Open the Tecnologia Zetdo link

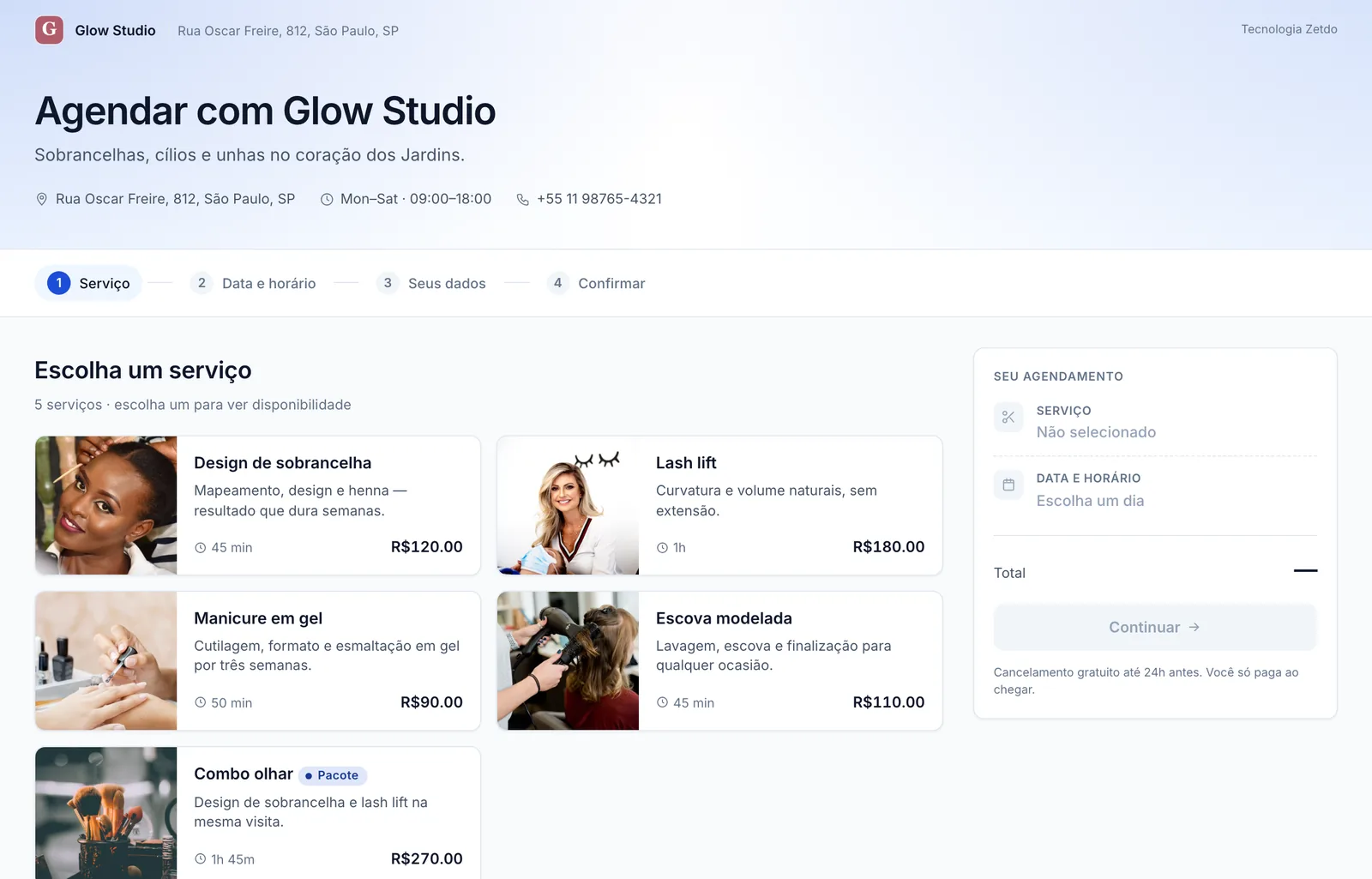[x=1289, y=29]
